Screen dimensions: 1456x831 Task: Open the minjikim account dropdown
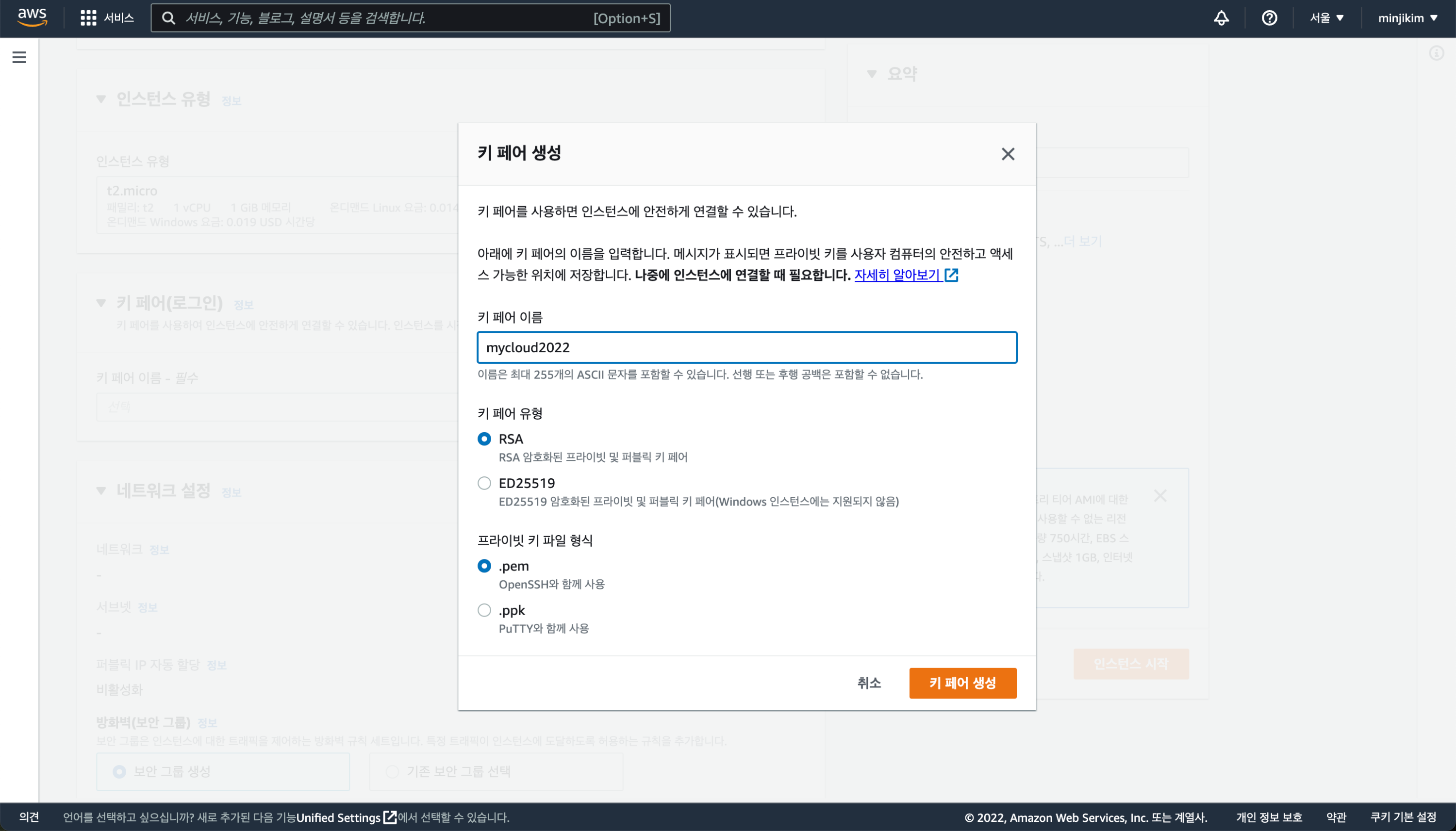tap(1407, 18)
